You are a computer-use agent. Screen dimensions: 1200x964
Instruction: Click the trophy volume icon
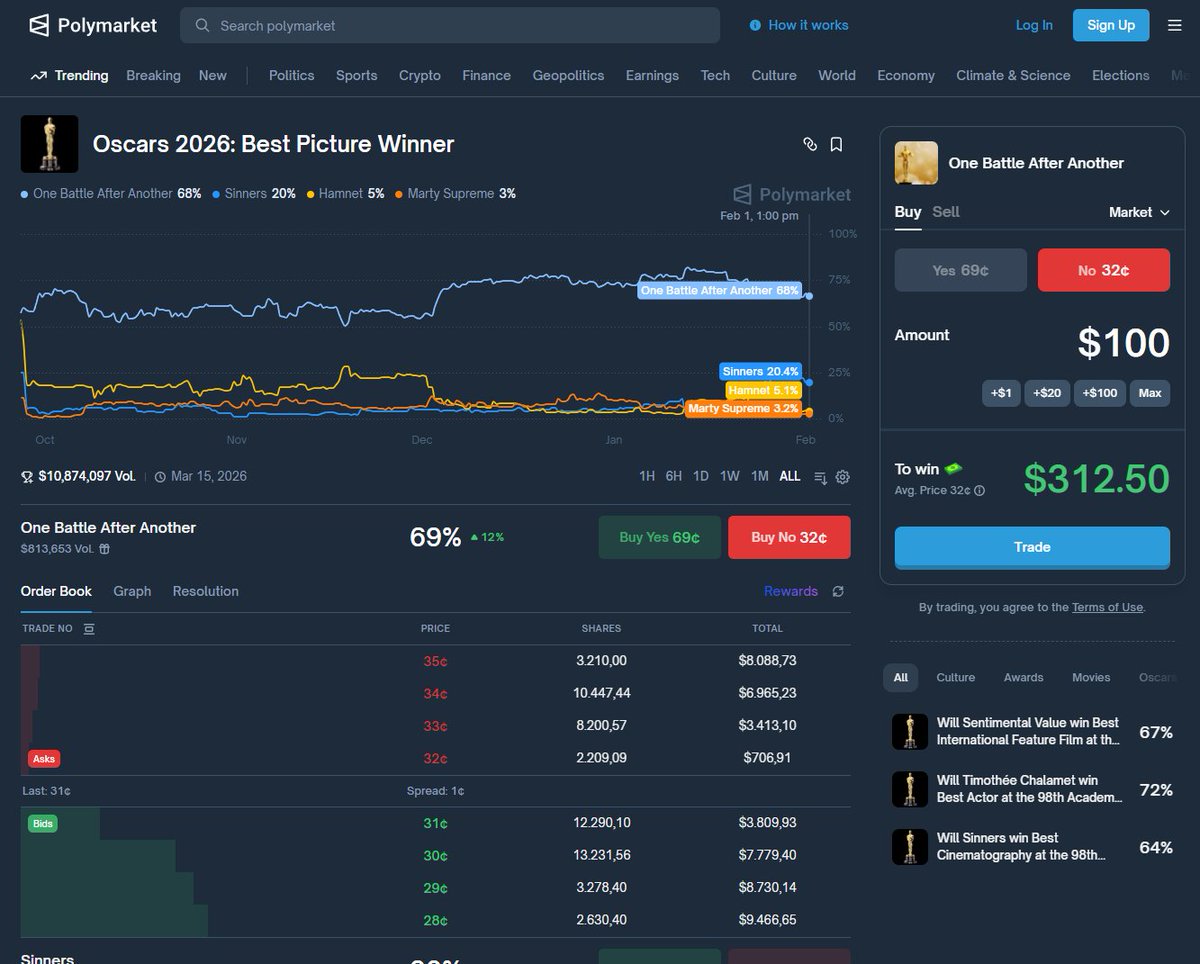(27, 476)
